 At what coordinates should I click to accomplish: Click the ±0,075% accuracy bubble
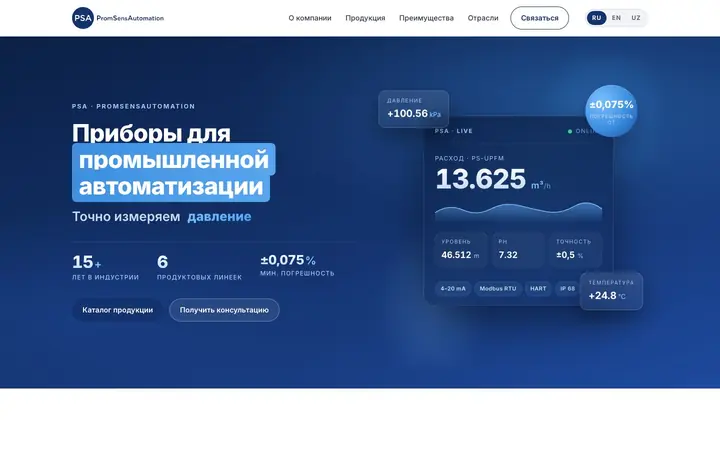(611, 111)
